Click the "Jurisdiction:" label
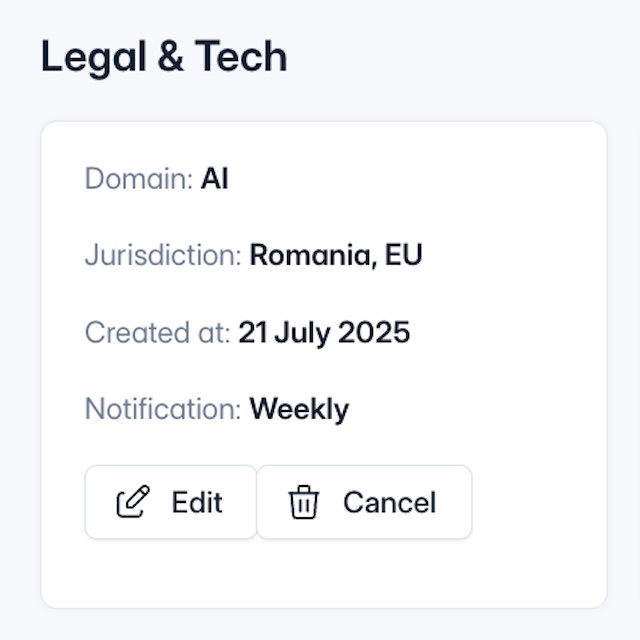640x640 pixels. tap(163, 255)
